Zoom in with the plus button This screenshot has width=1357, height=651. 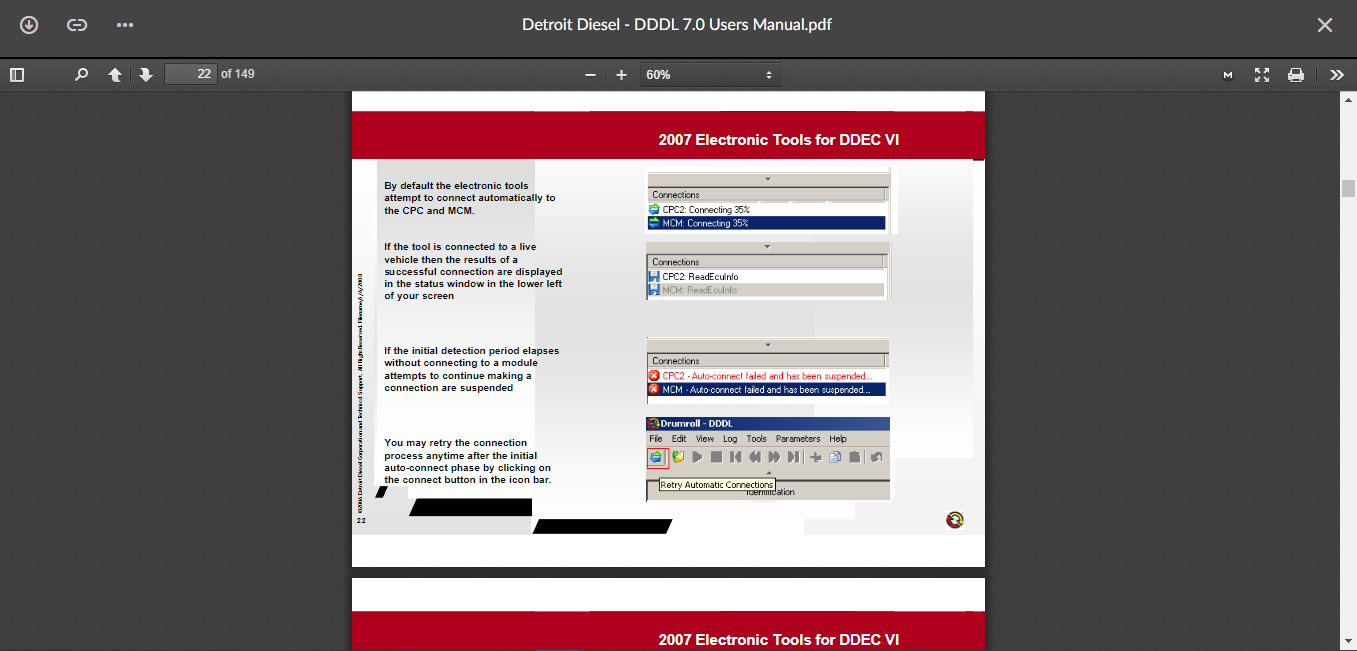tap(621, 75)
